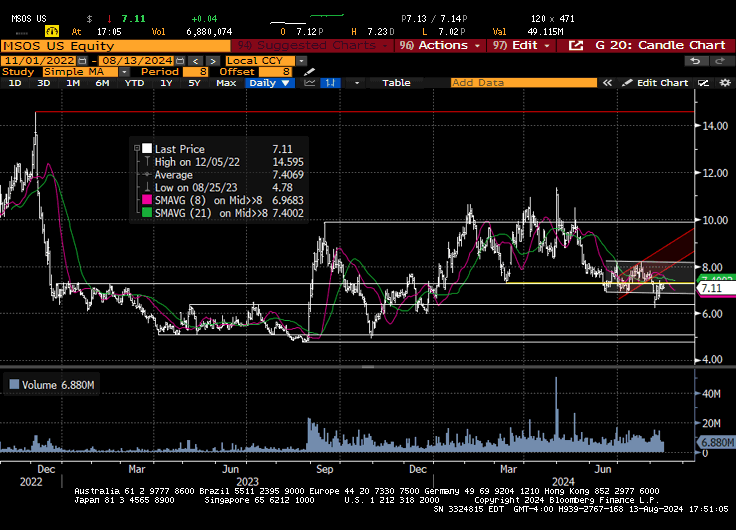Open the chart type dropdown arrow
The height and width of the screenshot is (530, 736).
pyautogui.click(x=357, y=83)
